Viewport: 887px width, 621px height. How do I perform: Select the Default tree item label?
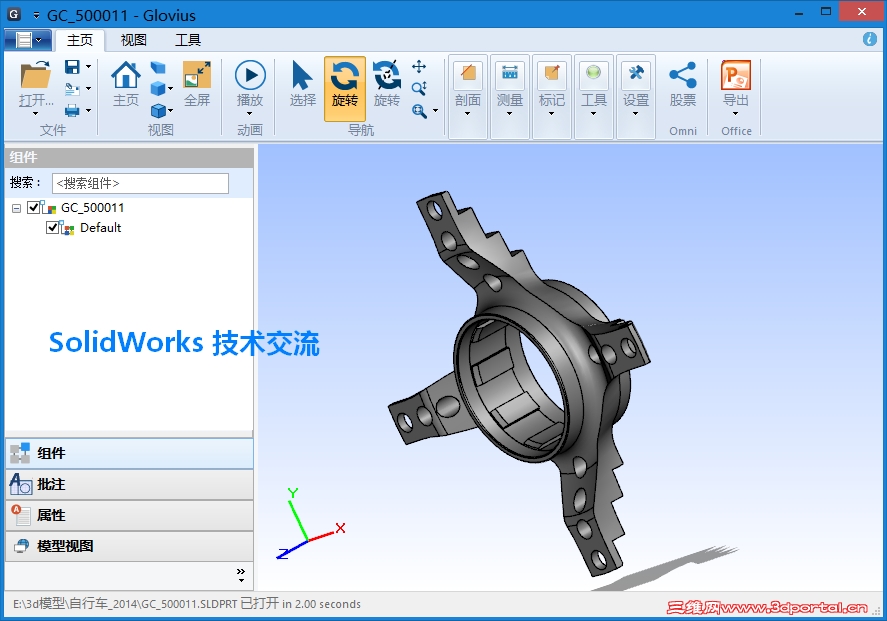click(x=100, y=227)
